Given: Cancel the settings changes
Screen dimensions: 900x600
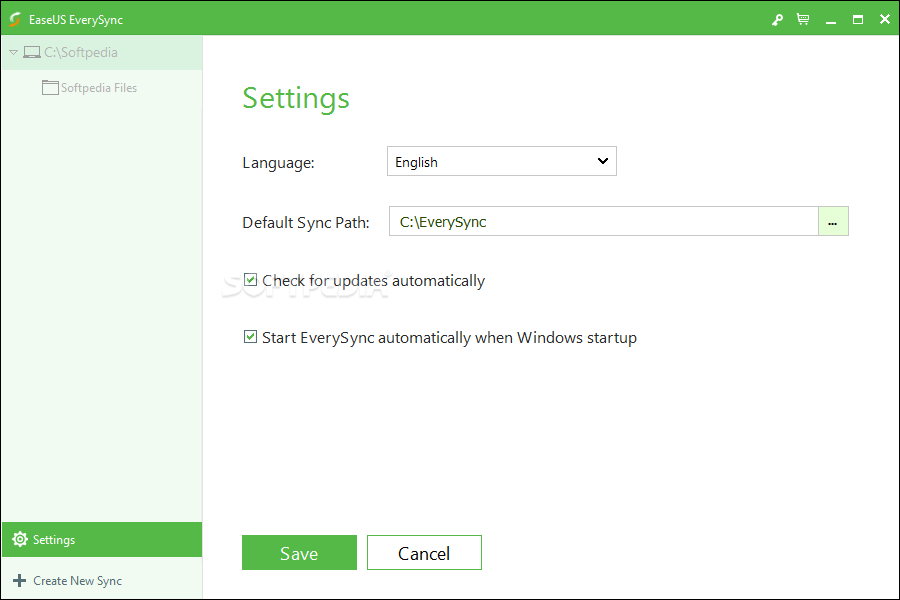Looking at the screenshot, I should coord(424,552).
